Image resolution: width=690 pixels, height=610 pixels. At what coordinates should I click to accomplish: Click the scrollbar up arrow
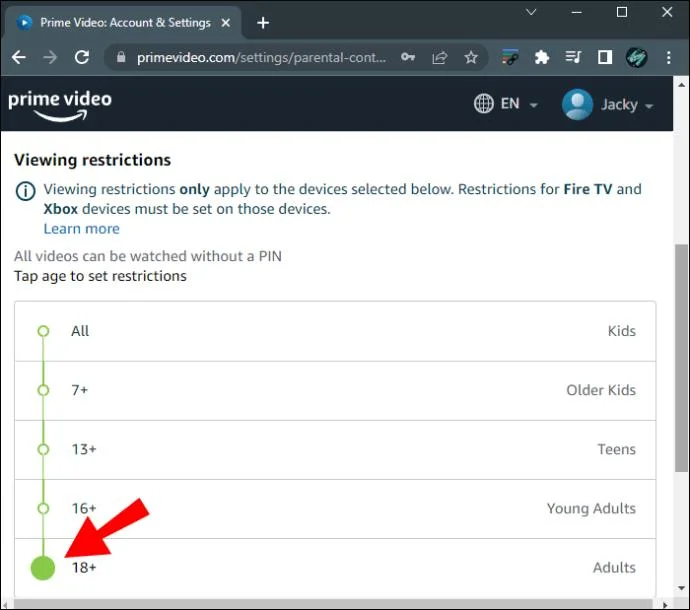pos(682,84)
